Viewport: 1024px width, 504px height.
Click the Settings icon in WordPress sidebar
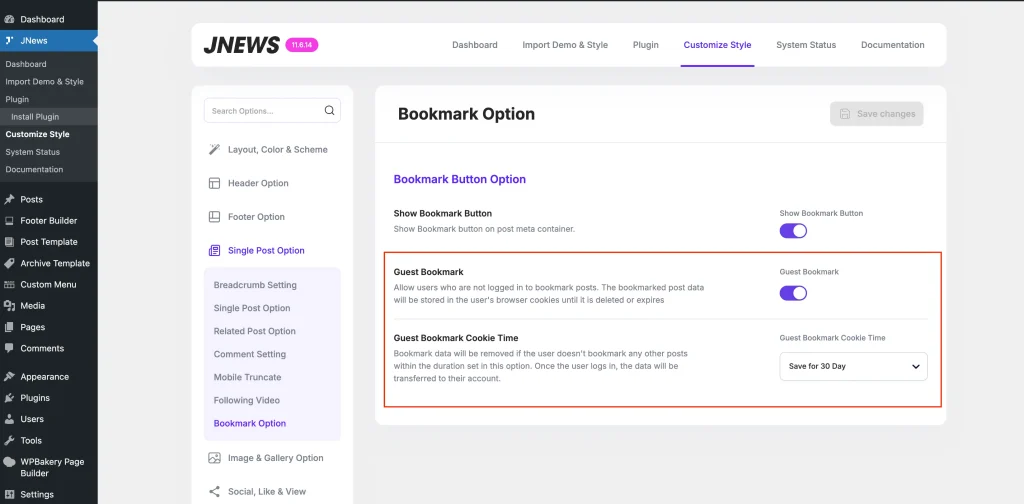tap(9, 494)
